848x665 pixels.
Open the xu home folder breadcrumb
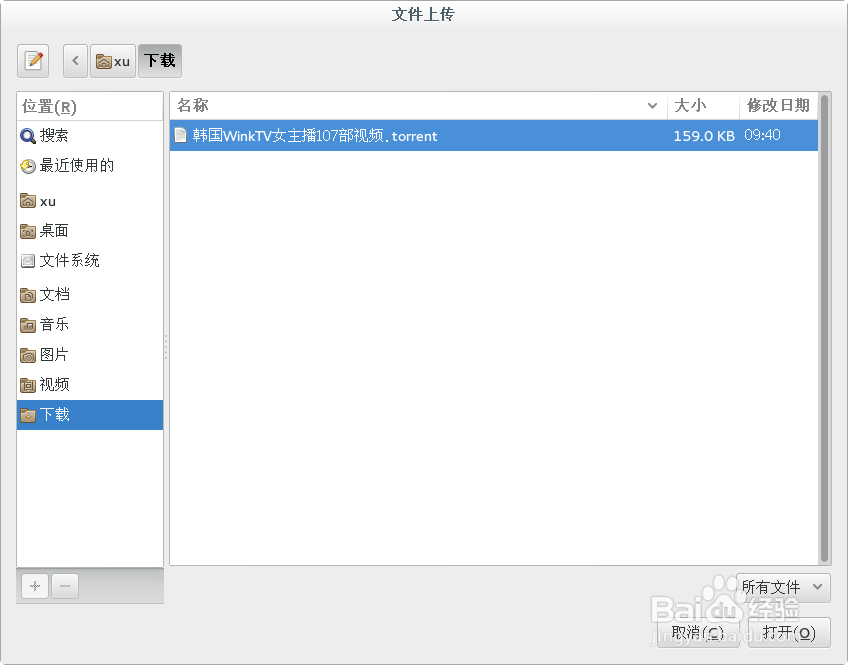pyautogui.click(x=112, y=61)
